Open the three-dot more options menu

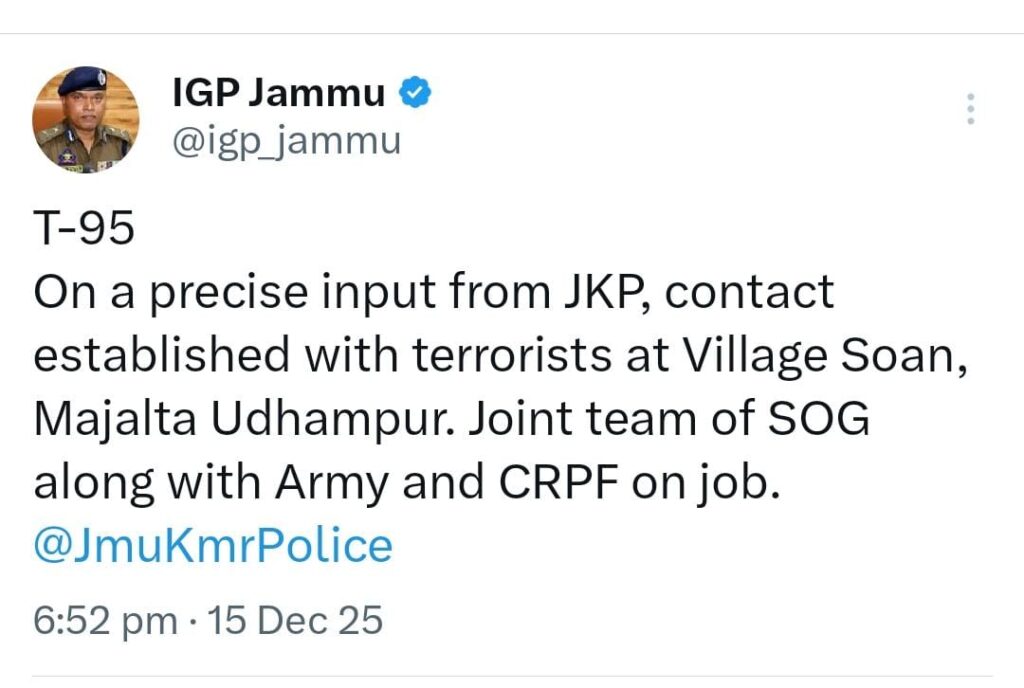[x=970, y=109]
